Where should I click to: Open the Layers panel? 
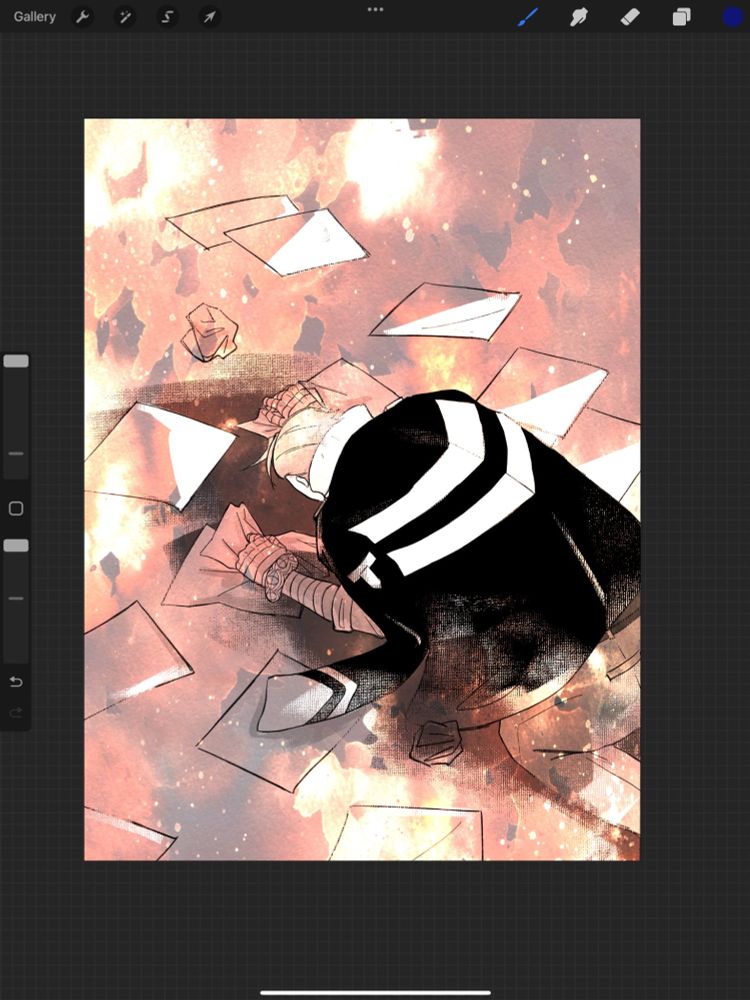(681, 17)
